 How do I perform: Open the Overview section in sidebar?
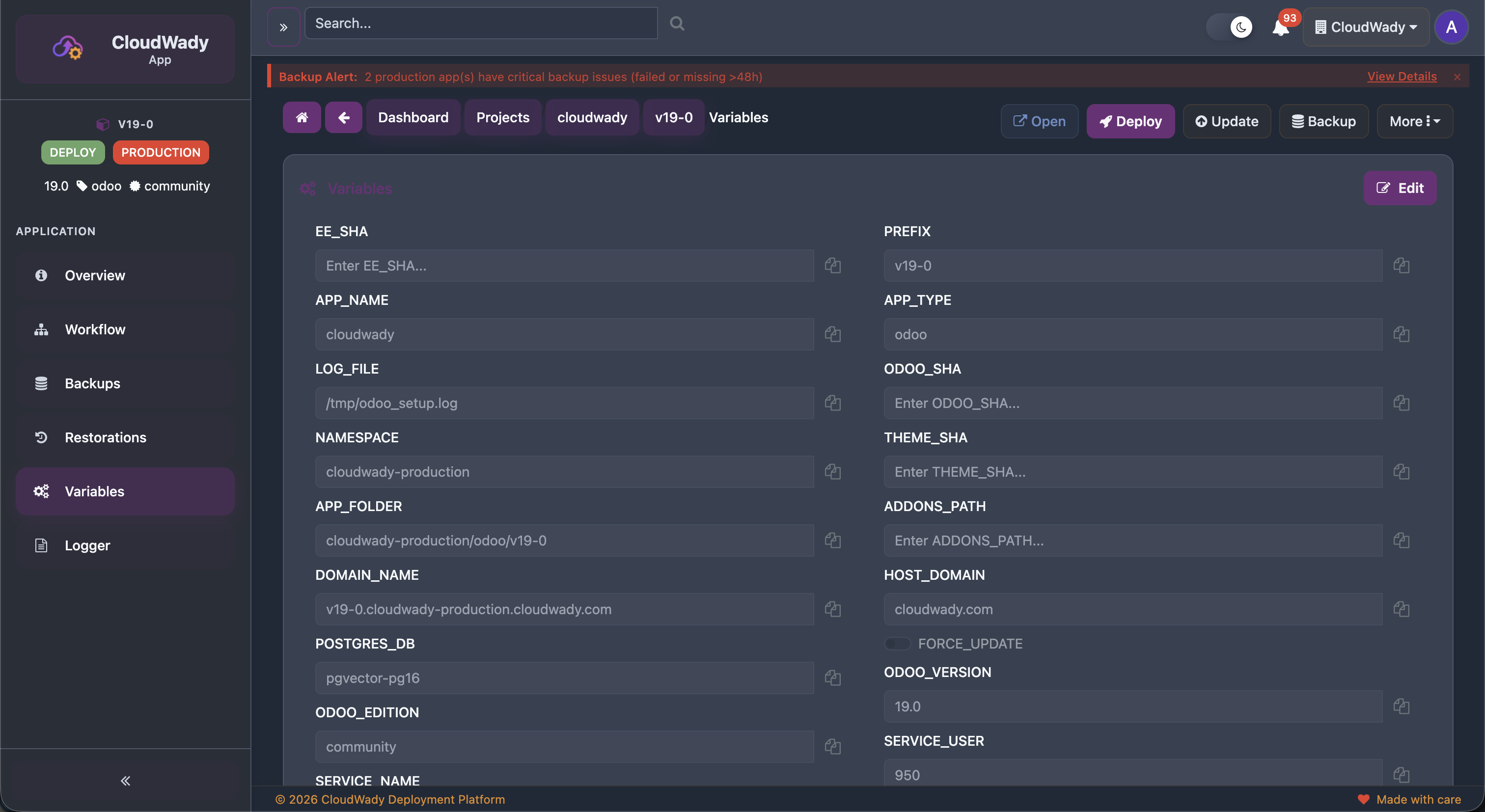click(95, 275)
